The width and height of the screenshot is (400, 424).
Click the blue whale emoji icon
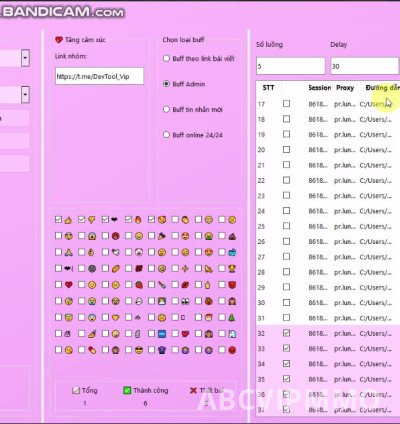point(232,253)
